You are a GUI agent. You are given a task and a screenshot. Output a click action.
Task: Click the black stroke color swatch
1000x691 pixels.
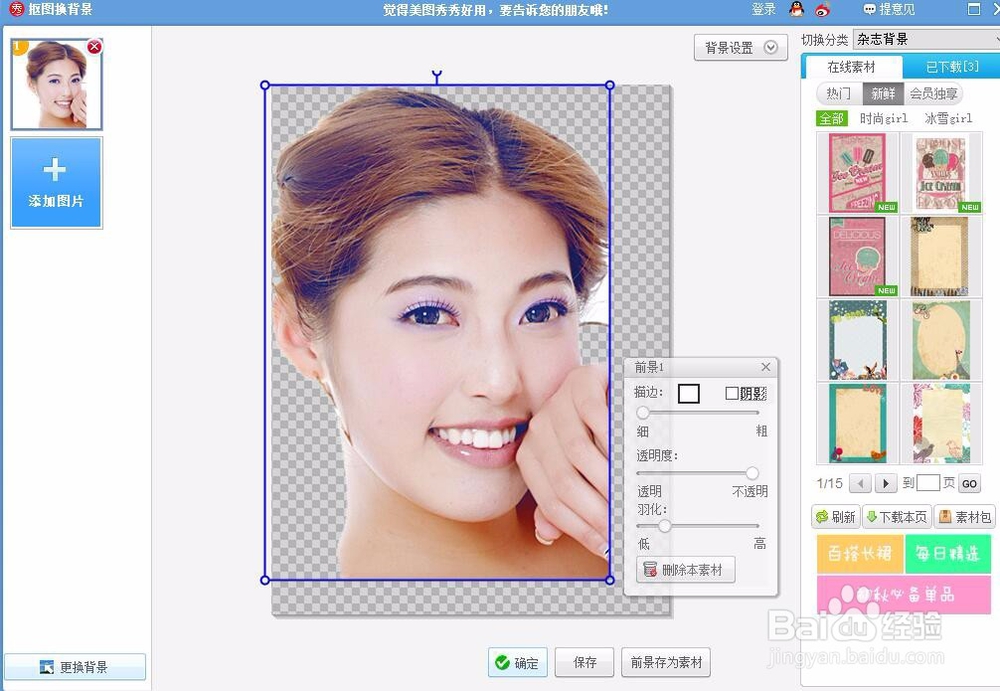tap(689, 393)
